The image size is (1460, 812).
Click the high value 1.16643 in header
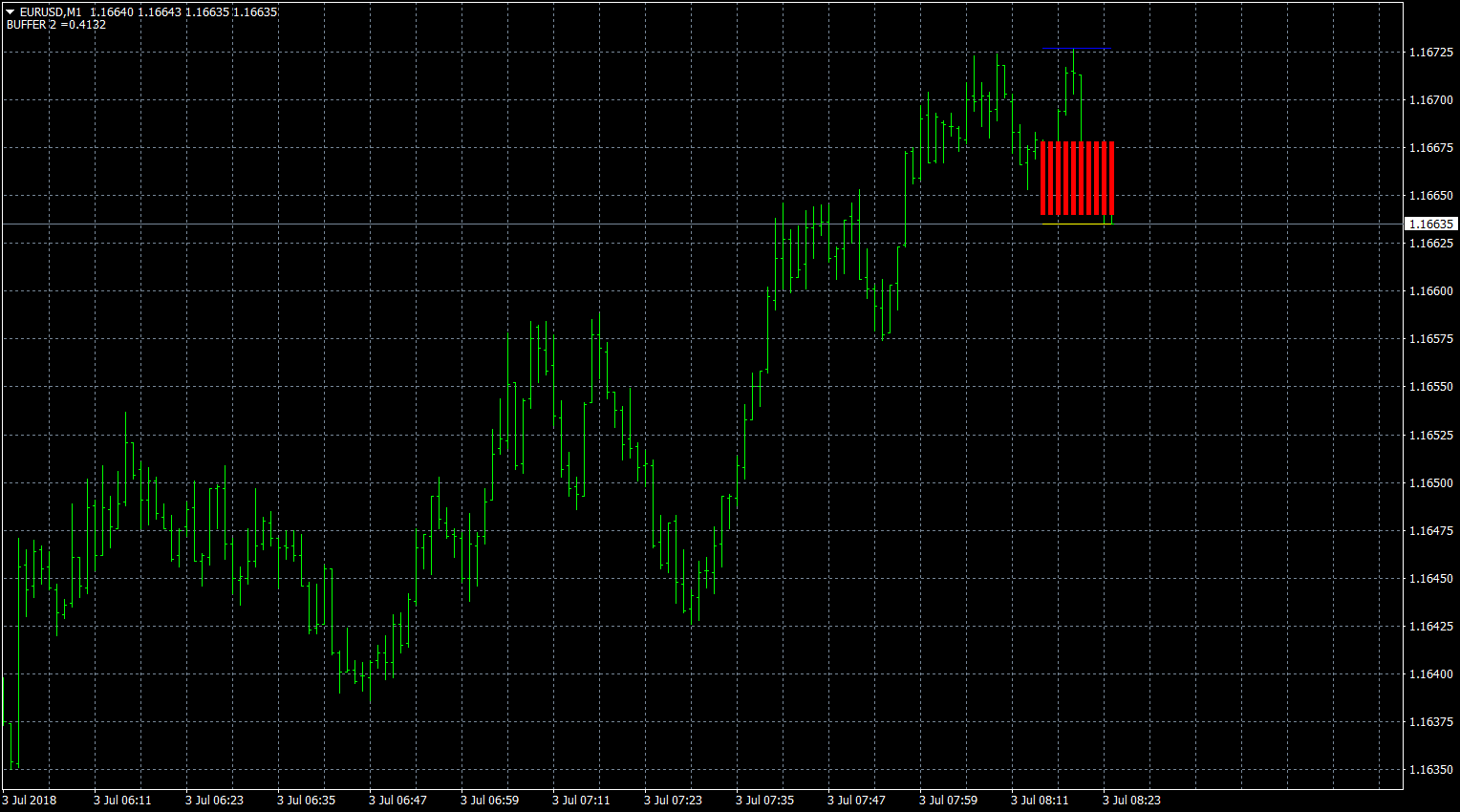pyautogui.click(x=160, y=12)
